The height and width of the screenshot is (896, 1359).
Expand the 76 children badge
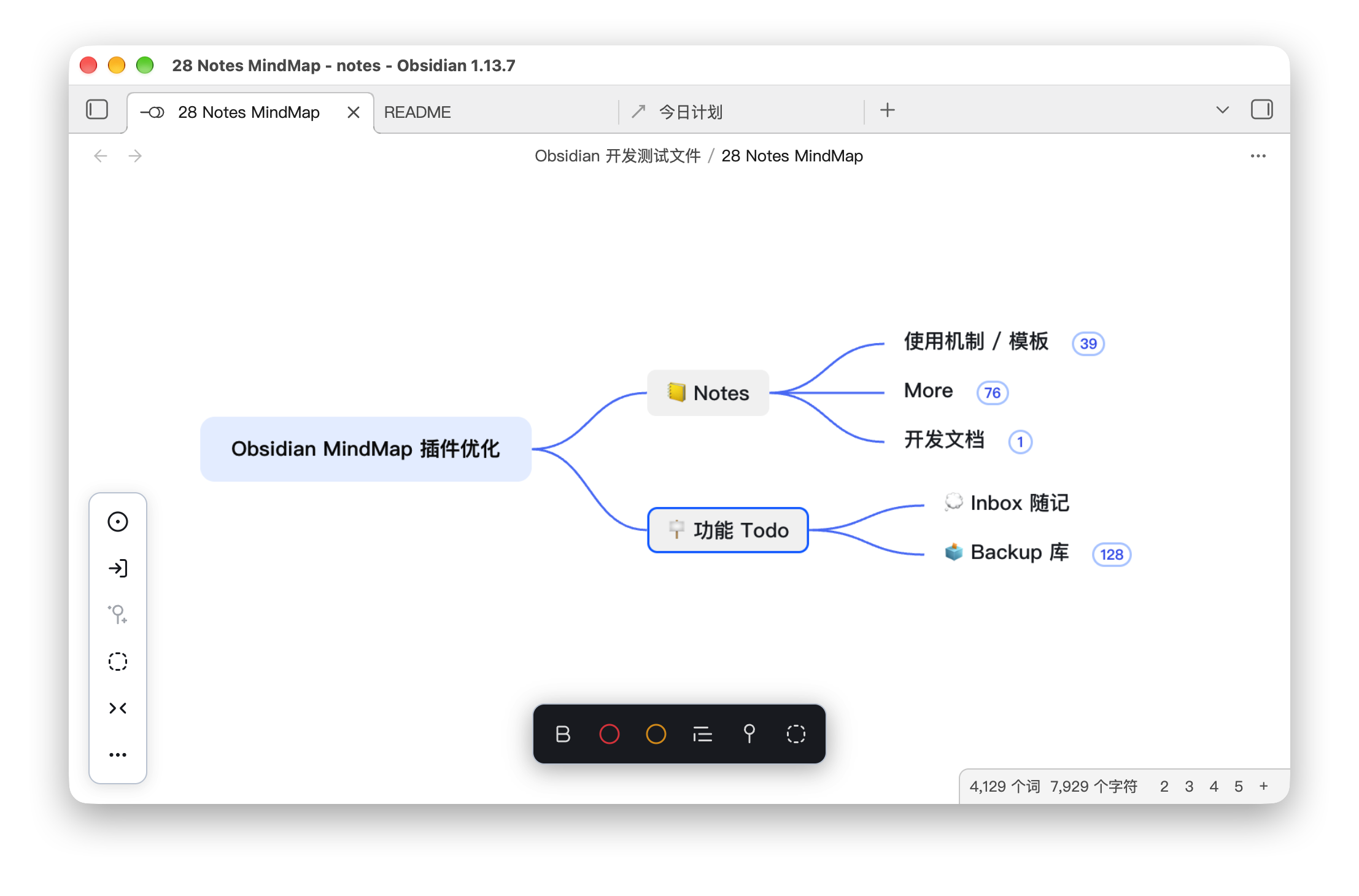pos(993,393)
